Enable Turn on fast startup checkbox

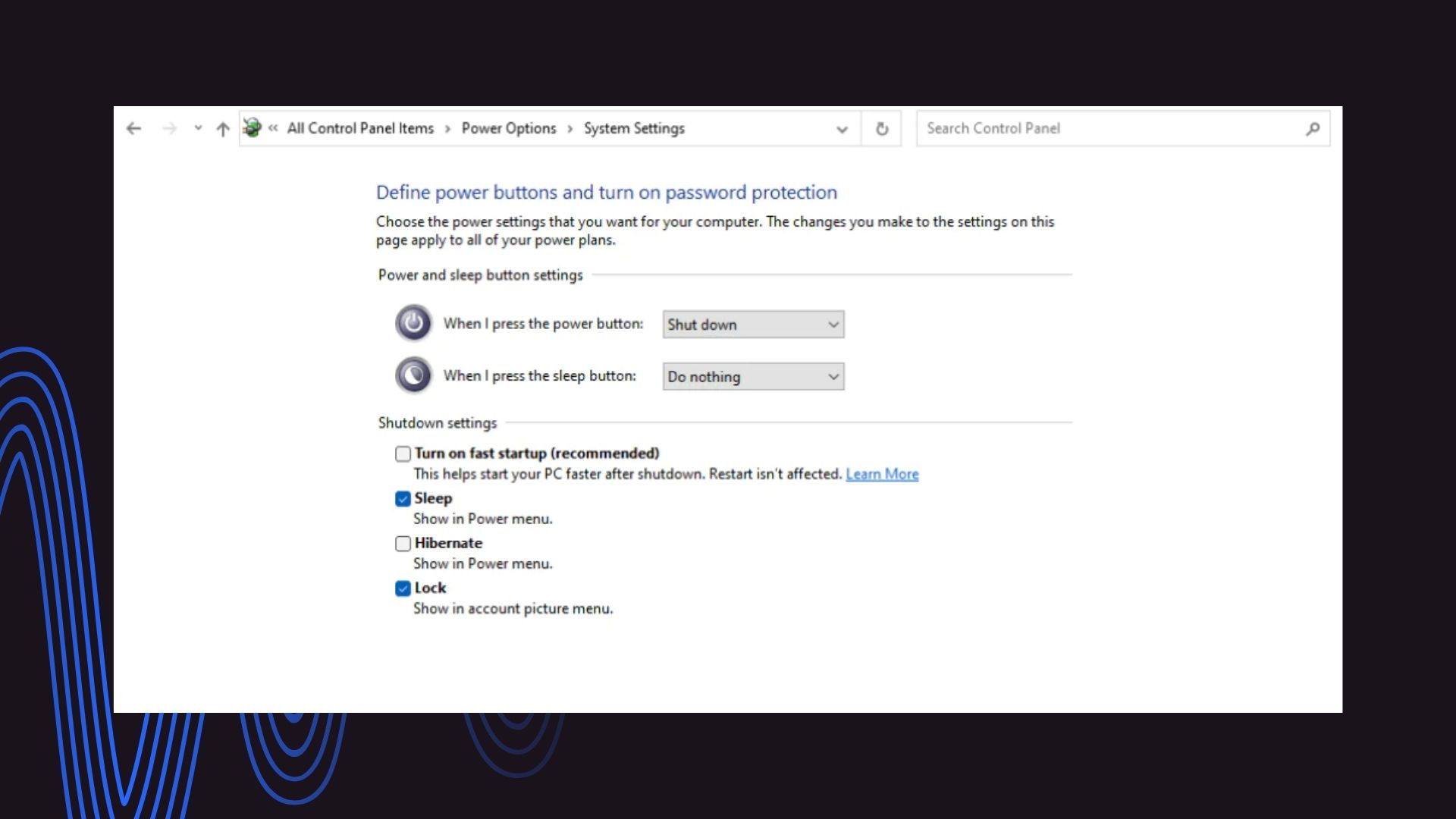[403, 453]
